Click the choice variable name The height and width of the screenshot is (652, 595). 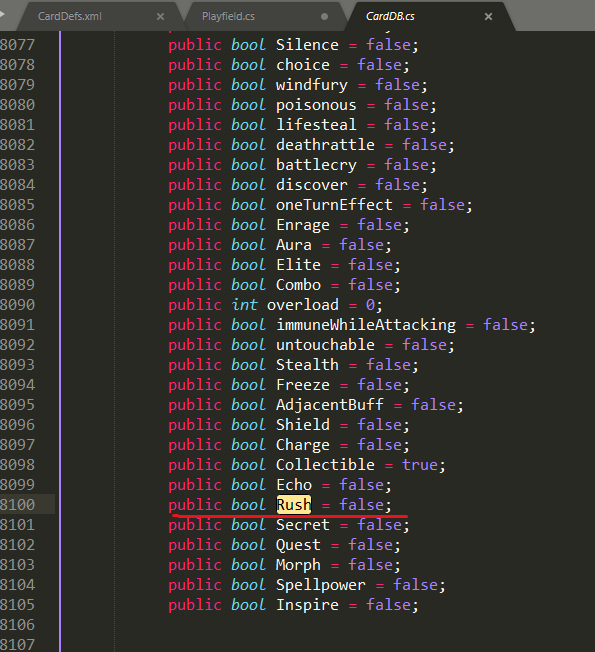click(303, 65)
